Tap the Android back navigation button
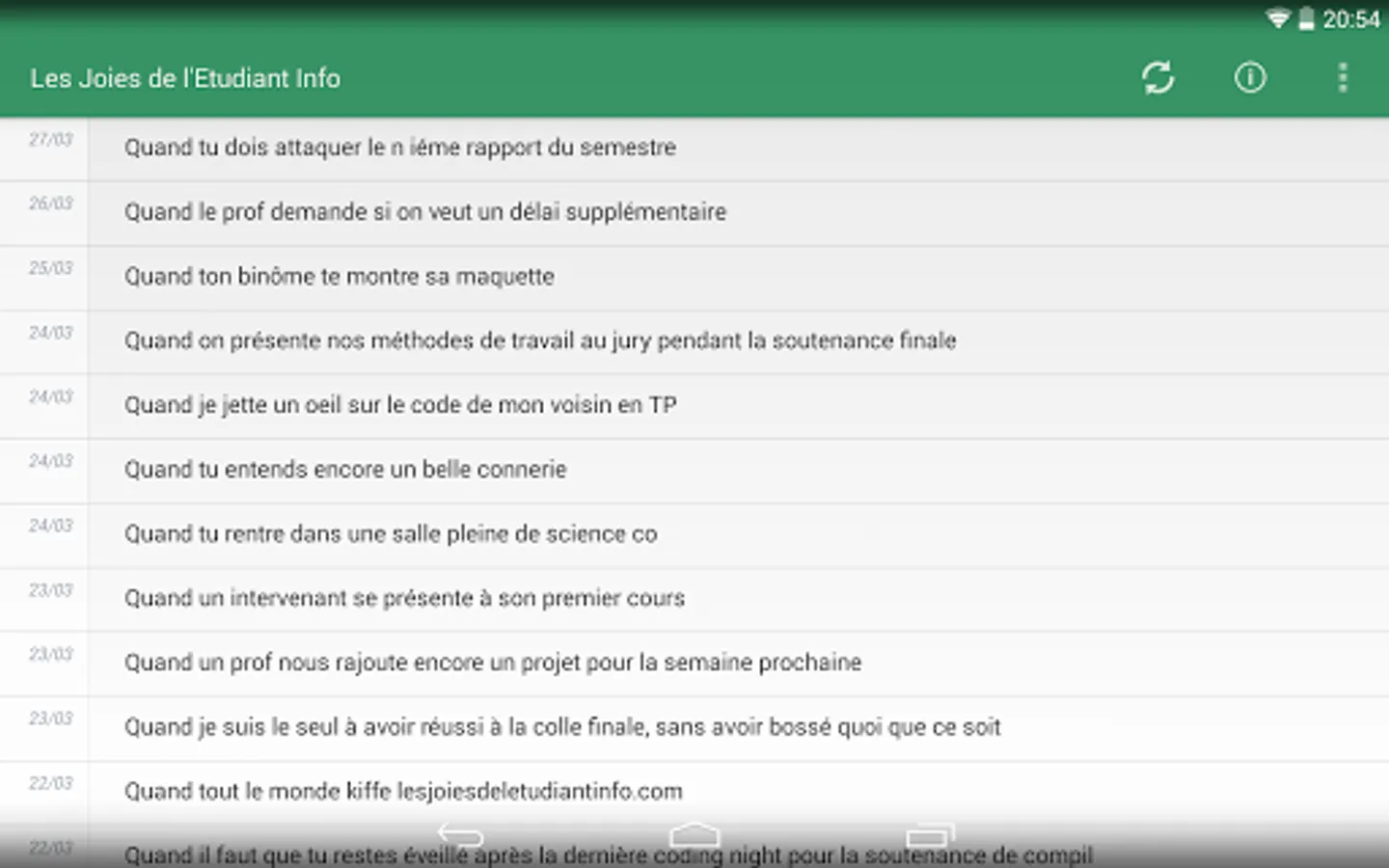Screen dimensions: 1389x868 (x=460, y=834)
